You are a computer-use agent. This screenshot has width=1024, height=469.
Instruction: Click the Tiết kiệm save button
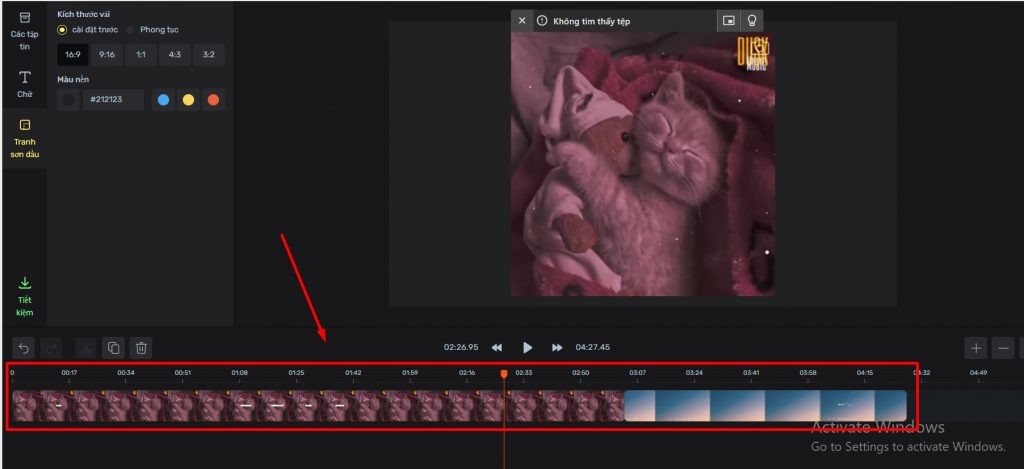(24, 297)
